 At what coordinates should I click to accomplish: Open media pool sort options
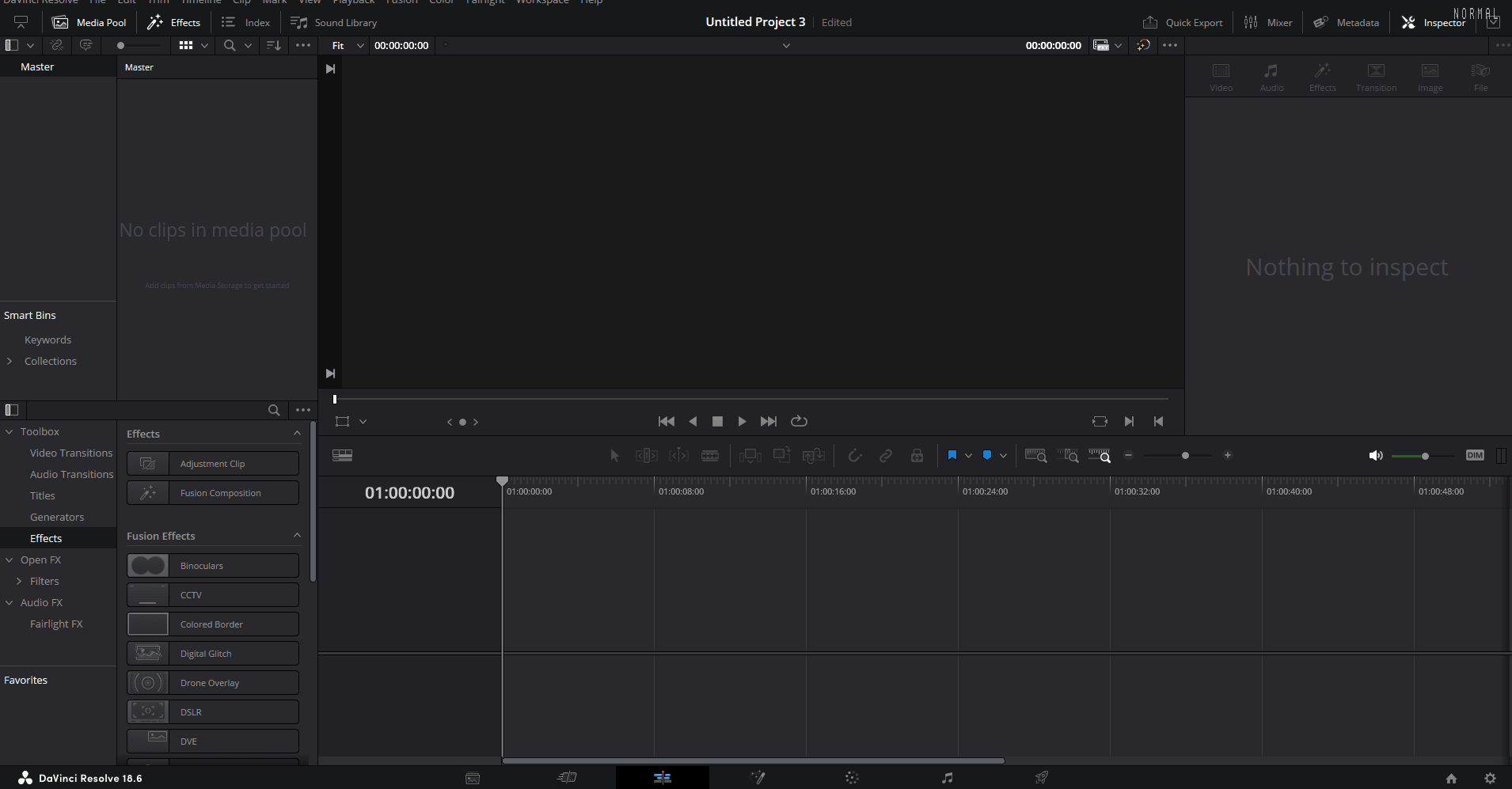click(x=274, y=45)
